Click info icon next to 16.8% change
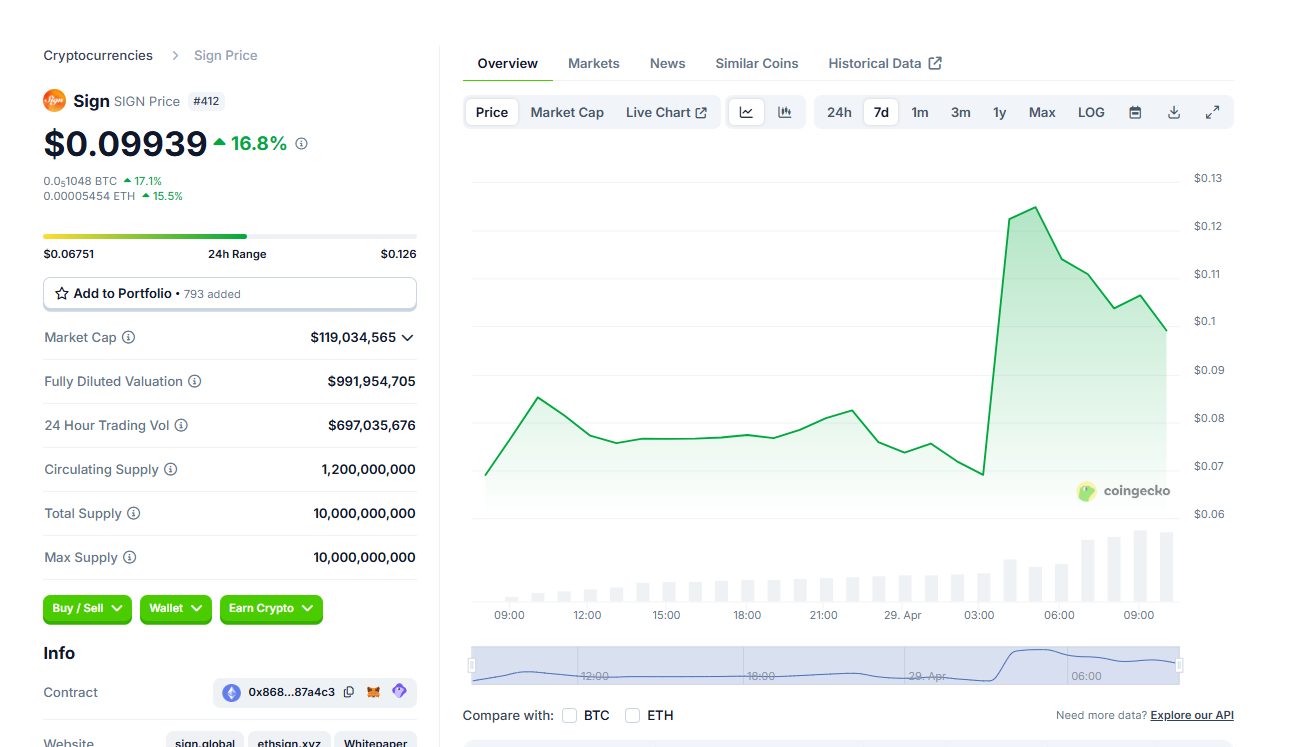This screenshot has width=1306, height=747. 301,143
